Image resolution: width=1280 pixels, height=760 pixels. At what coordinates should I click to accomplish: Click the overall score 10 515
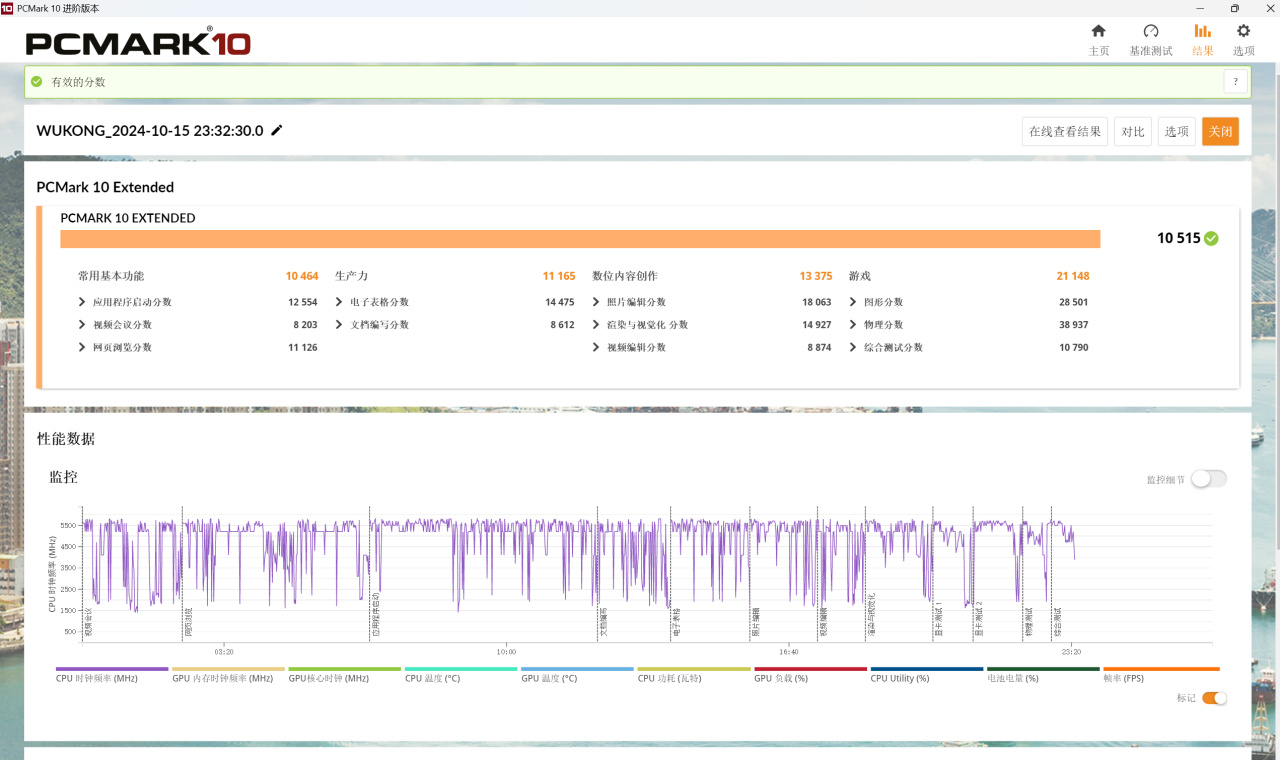(1179, 238)
